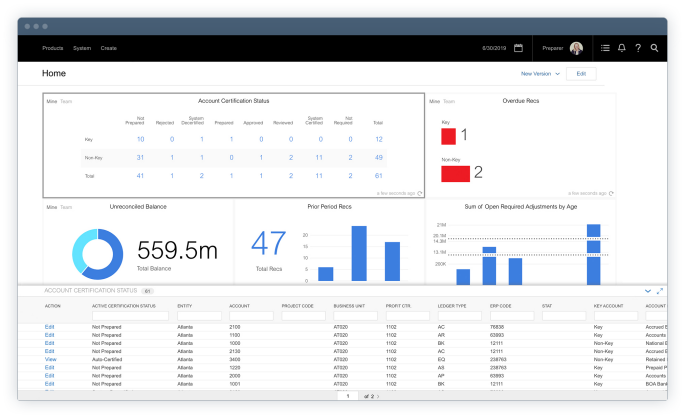The height and width of the screenshot is (418, 685).
Task: Expand the grid panel to full screen
Action: (660, 290)
